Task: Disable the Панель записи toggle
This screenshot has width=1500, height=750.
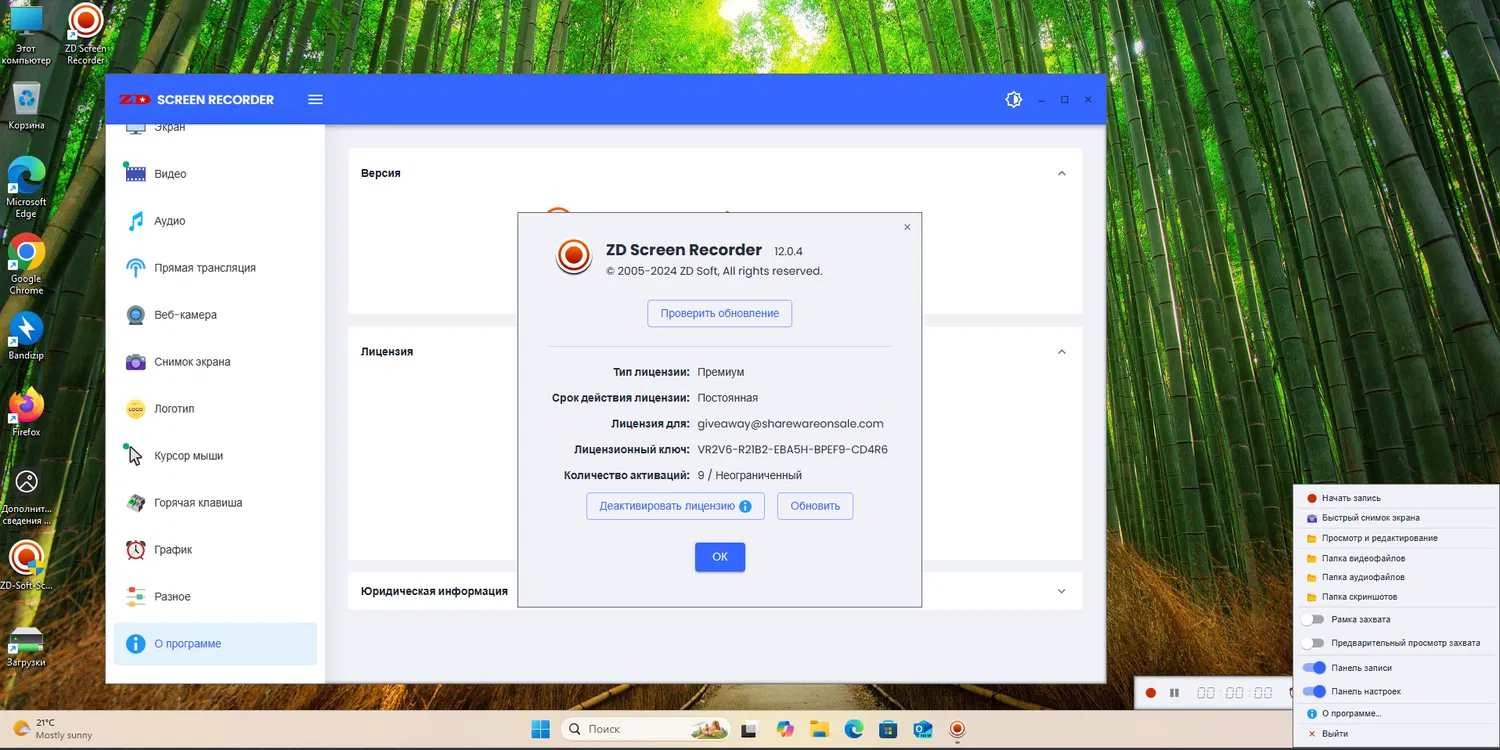Action: 1314,668
